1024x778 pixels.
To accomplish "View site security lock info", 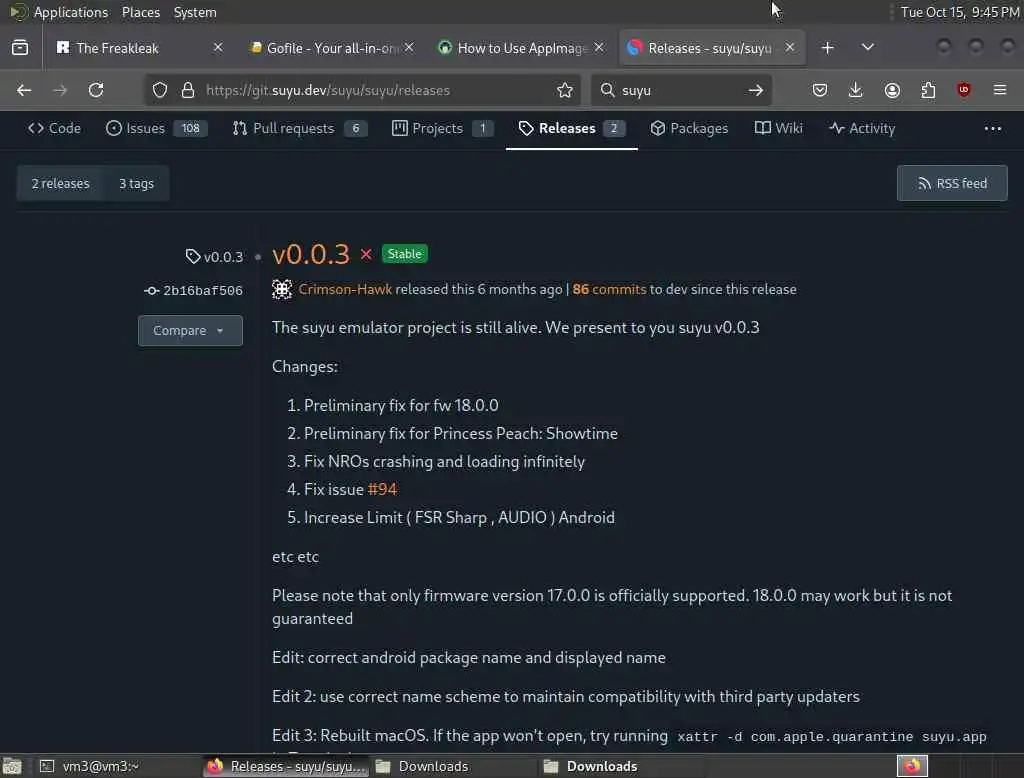I will click(x=188, y=90).
